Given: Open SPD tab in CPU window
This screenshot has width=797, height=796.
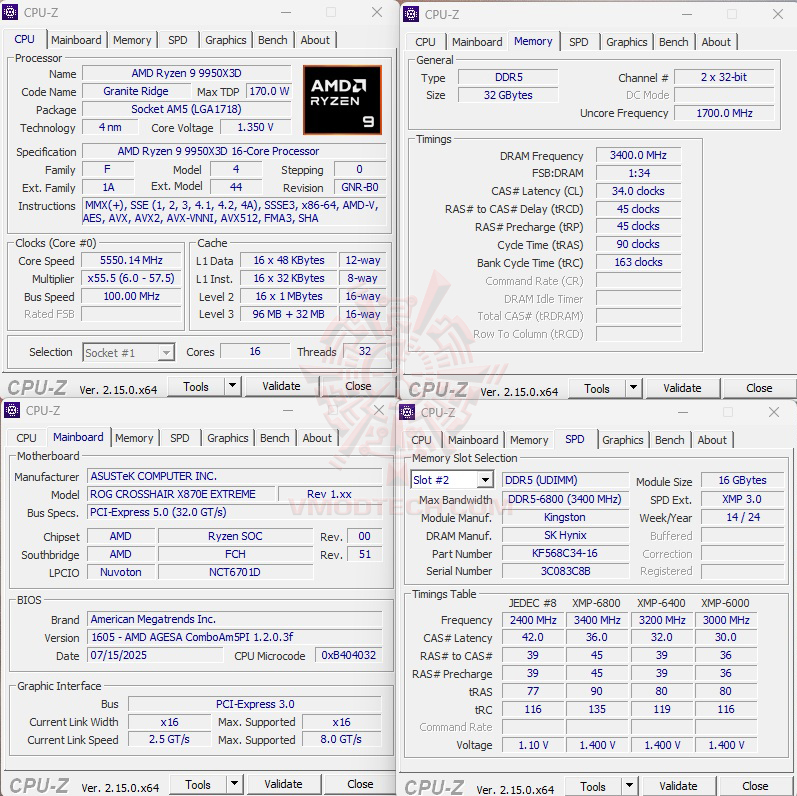Looking at the screenshot, I should pyautogui.click(x=177, y=40).
